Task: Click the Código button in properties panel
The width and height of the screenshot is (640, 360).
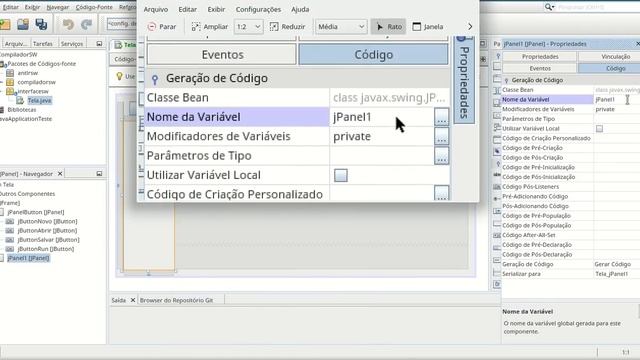Action: tap(615, 69)
